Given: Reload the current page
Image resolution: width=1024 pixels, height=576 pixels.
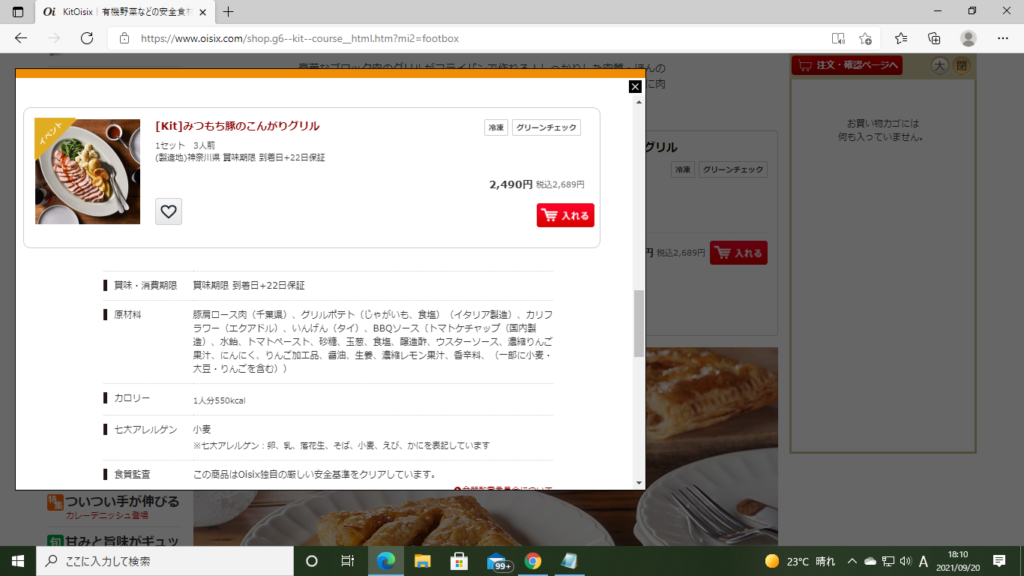Looking at the screenshot, I should pyautogui.click(x=87, y=39).
